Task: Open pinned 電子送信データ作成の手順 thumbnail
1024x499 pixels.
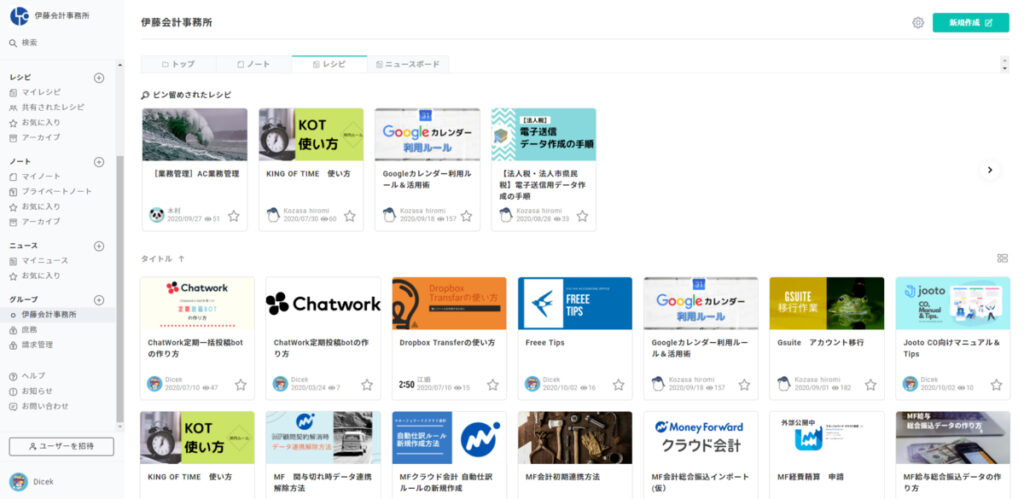Action: pyautogui.click(x=543, y=135)
